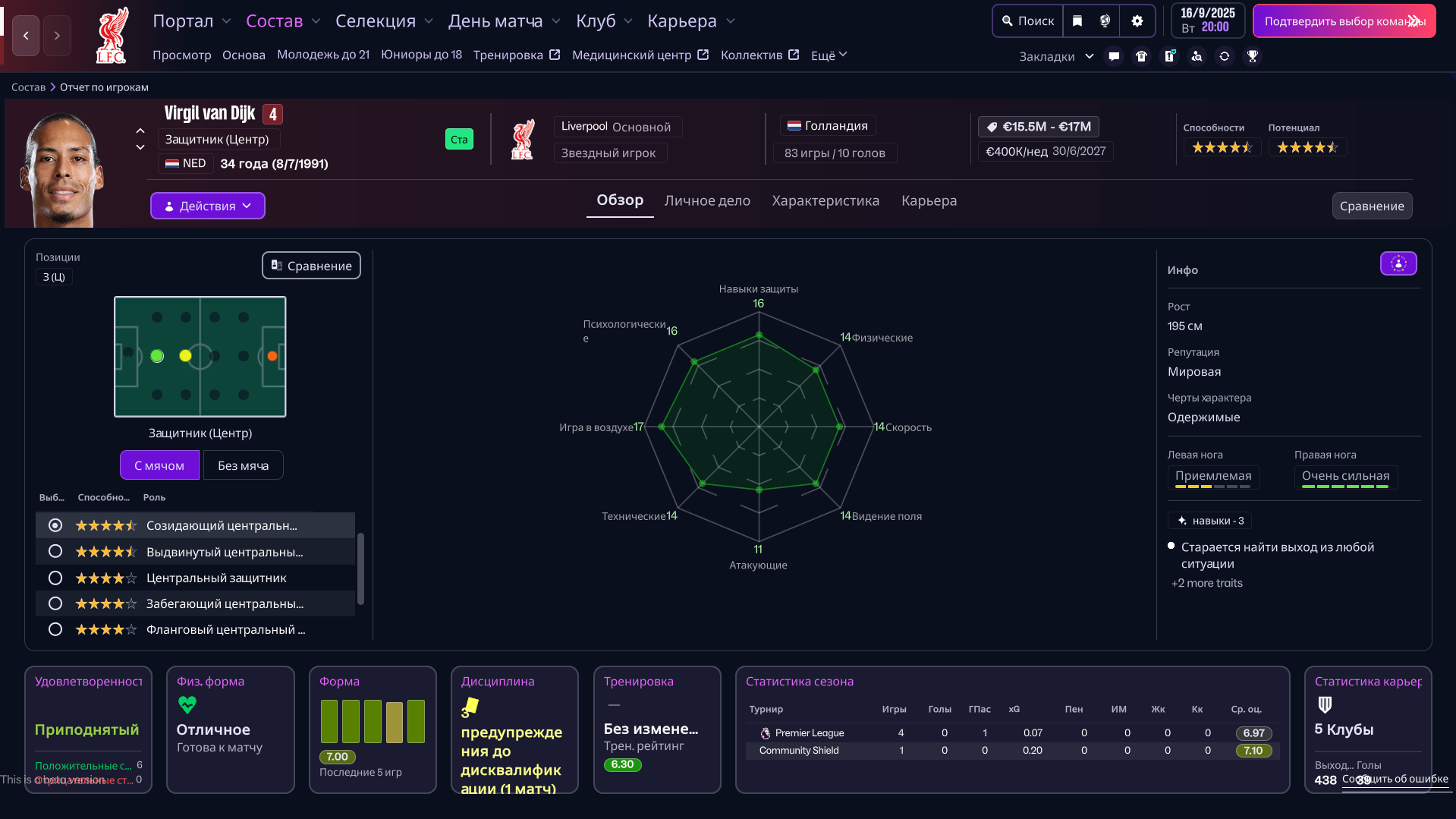Open the bookmark icon beside search
Viewport: 1456px width, 819px height.
click(x=1077, y=21)
